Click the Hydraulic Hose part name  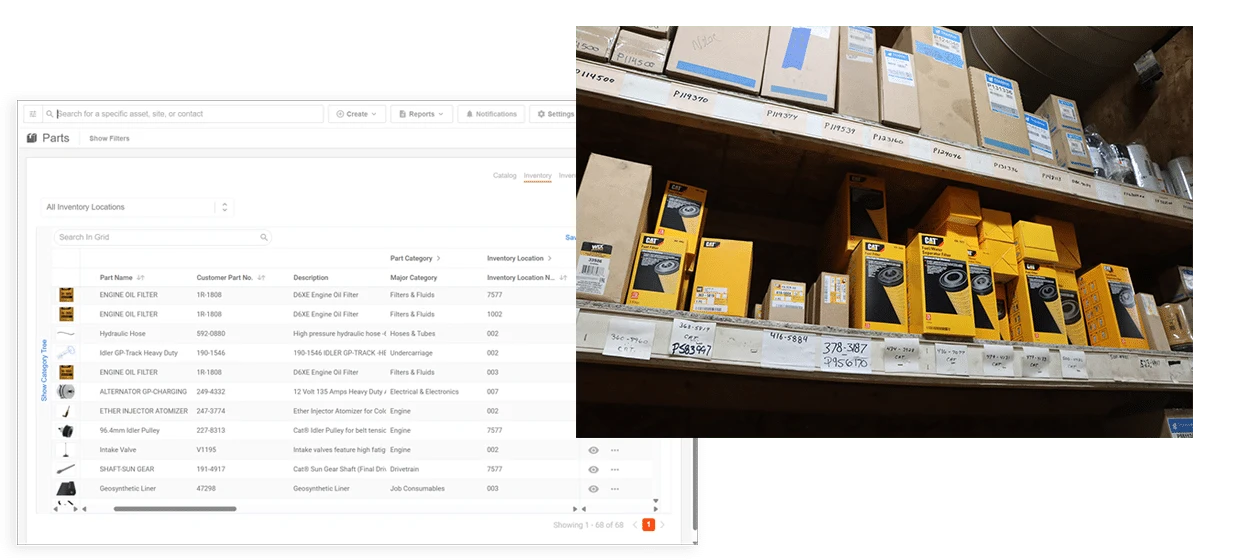122,334
